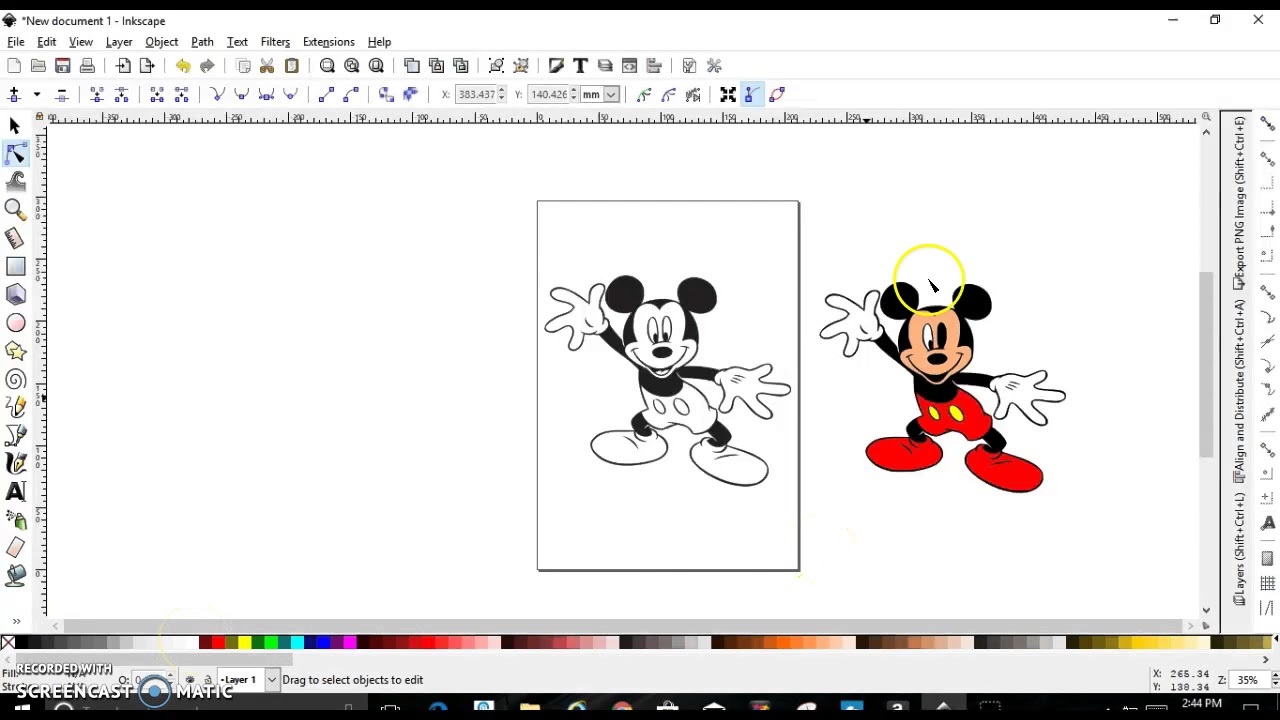The height and width of the screenshot is (720, 1280).
Task: Open the Layer menu
Action: click(119, 42)
